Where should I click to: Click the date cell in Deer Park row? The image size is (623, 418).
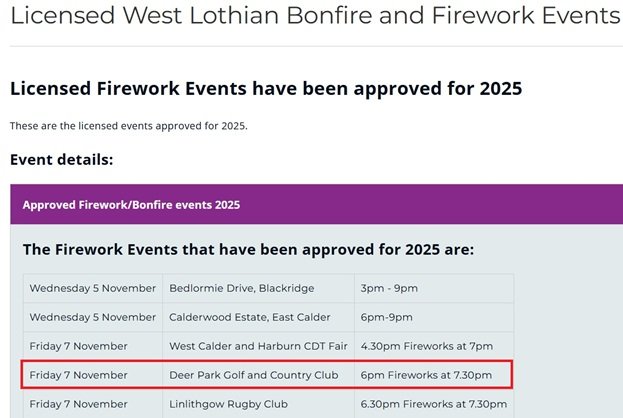coord(79,375)
